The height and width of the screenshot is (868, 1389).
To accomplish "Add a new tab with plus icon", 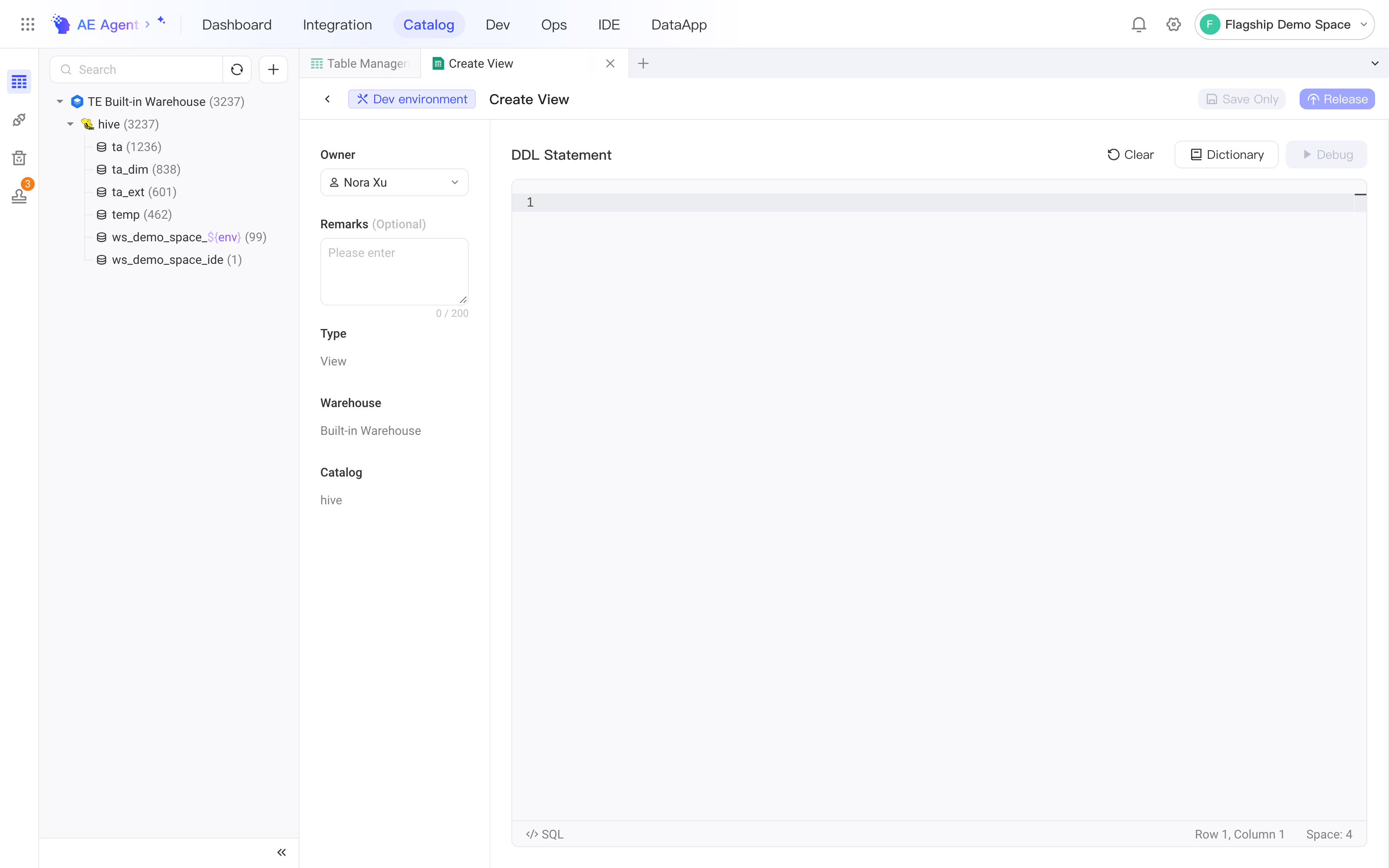I will pos(643,63).
